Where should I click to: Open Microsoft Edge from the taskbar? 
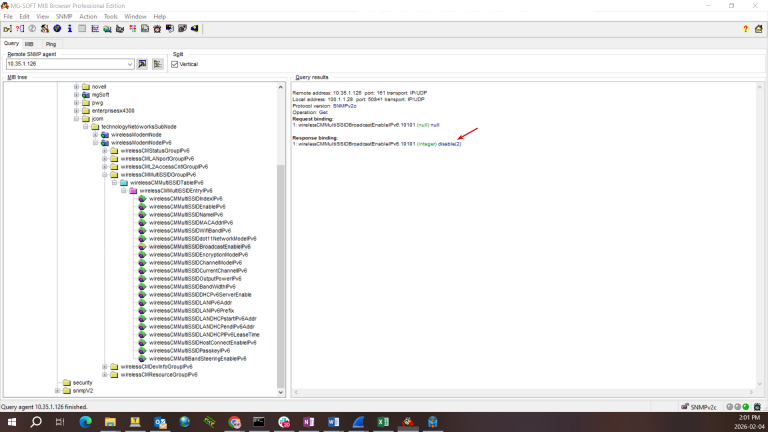(85, 422)
